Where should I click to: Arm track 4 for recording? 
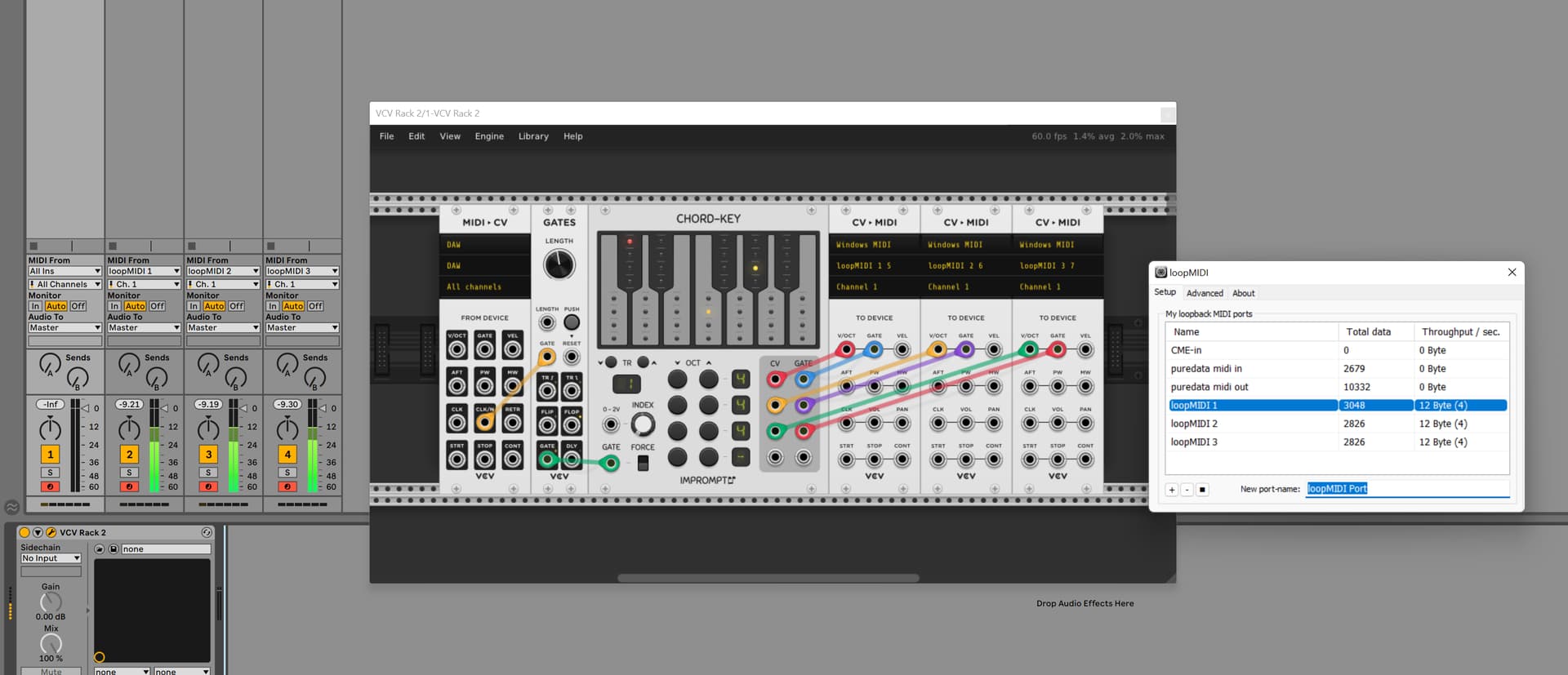click(x=287, y=487)
